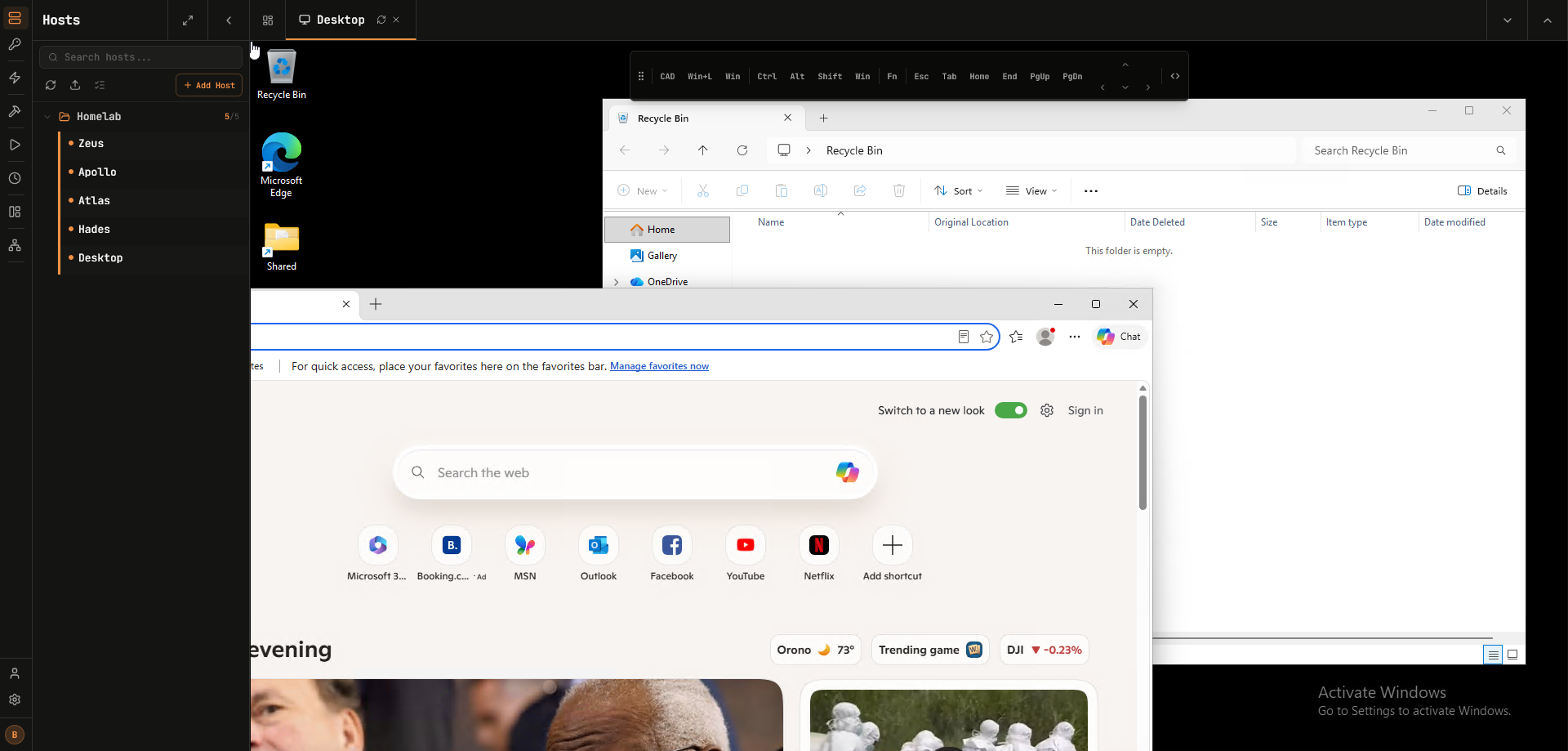This screenshot has width=1568, height=751.
Task: Refresh the hosts list
Action: pos(51,85)
